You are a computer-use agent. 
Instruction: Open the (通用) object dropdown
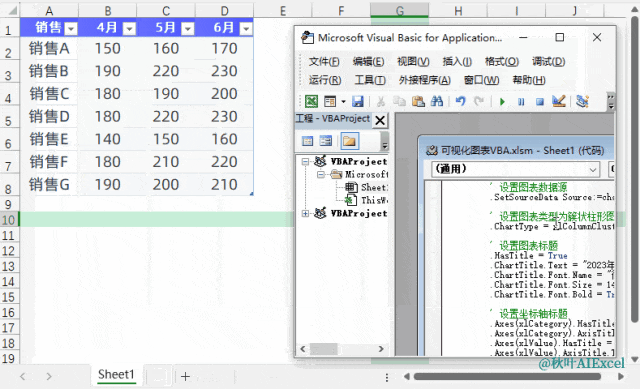click(516, 169)
